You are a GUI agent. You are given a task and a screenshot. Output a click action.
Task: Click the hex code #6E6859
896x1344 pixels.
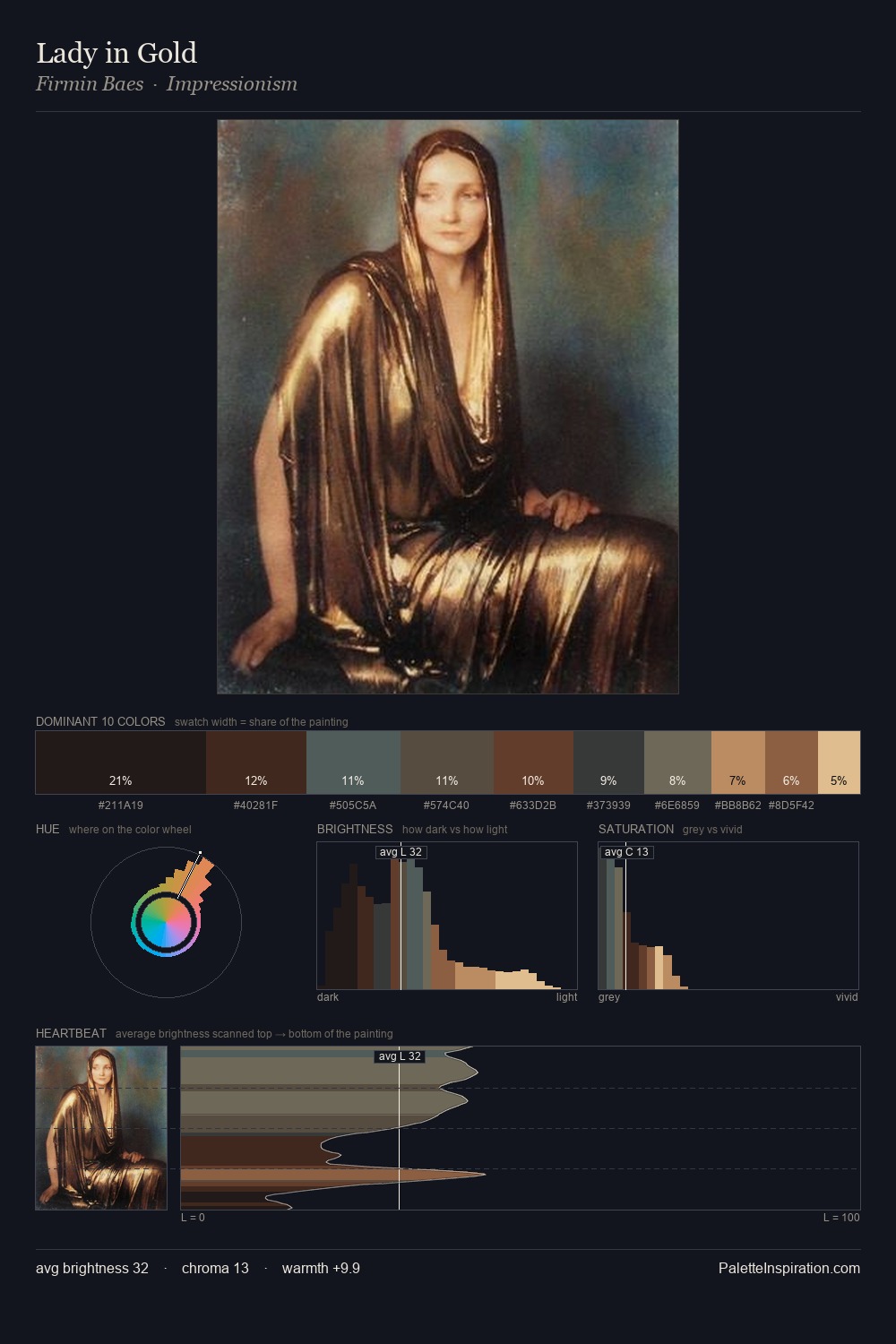point(677,806)
